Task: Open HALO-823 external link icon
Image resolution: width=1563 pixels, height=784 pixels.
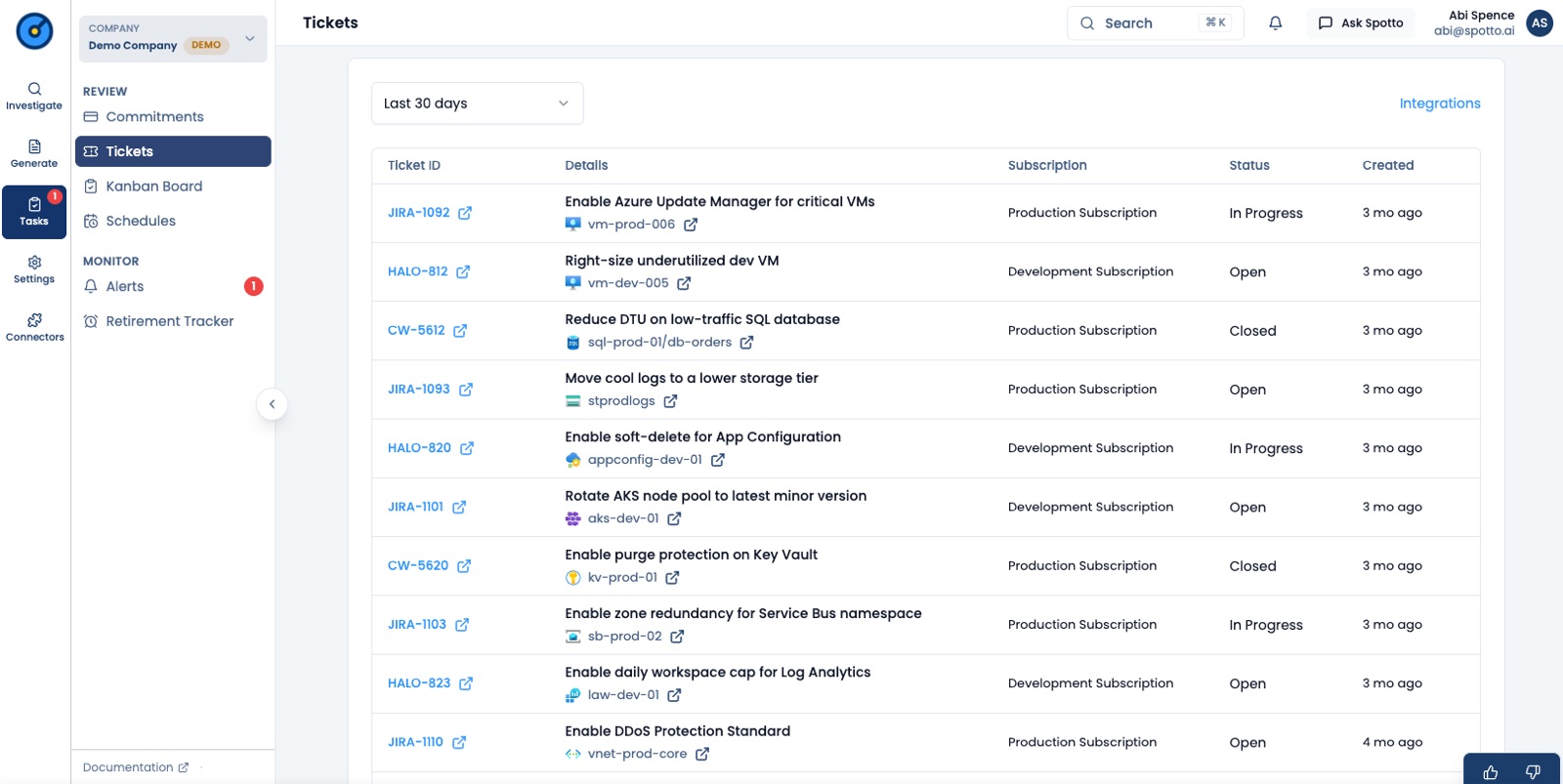Action: 466,683
